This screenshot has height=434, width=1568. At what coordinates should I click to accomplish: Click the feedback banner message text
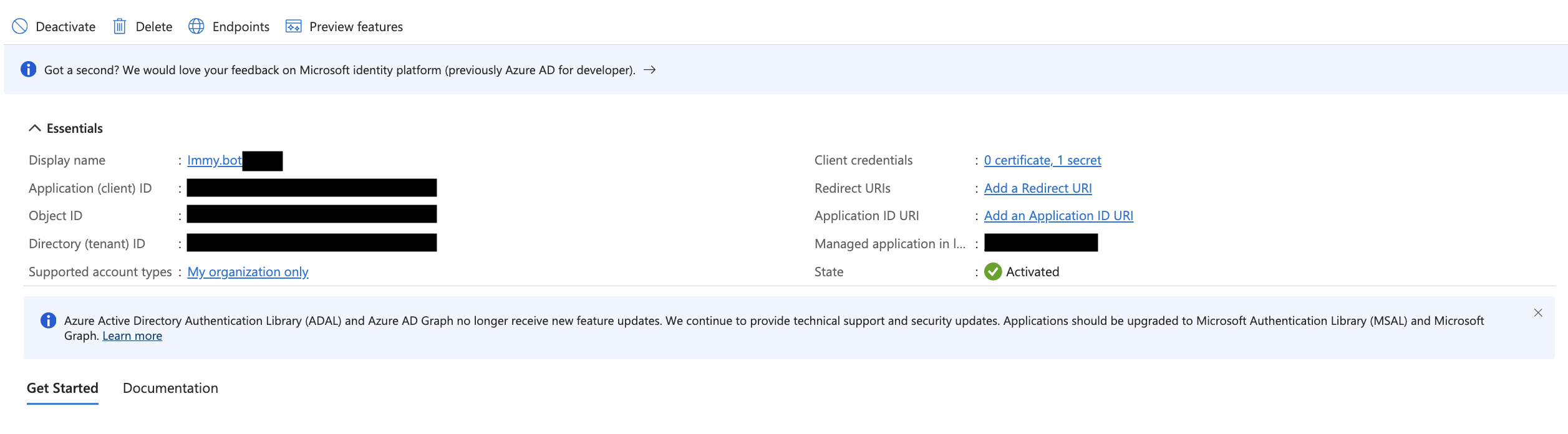(340, 70)
